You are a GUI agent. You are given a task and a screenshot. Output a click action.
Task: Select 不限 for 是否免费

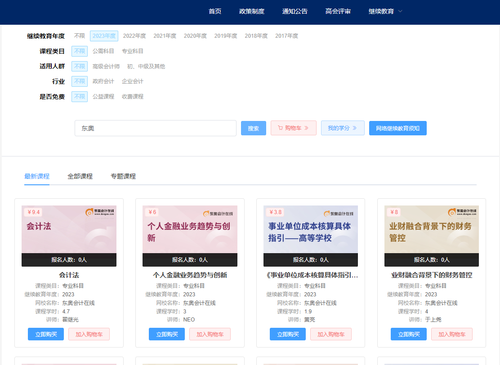pyautogui.click(x=79, y=97)
